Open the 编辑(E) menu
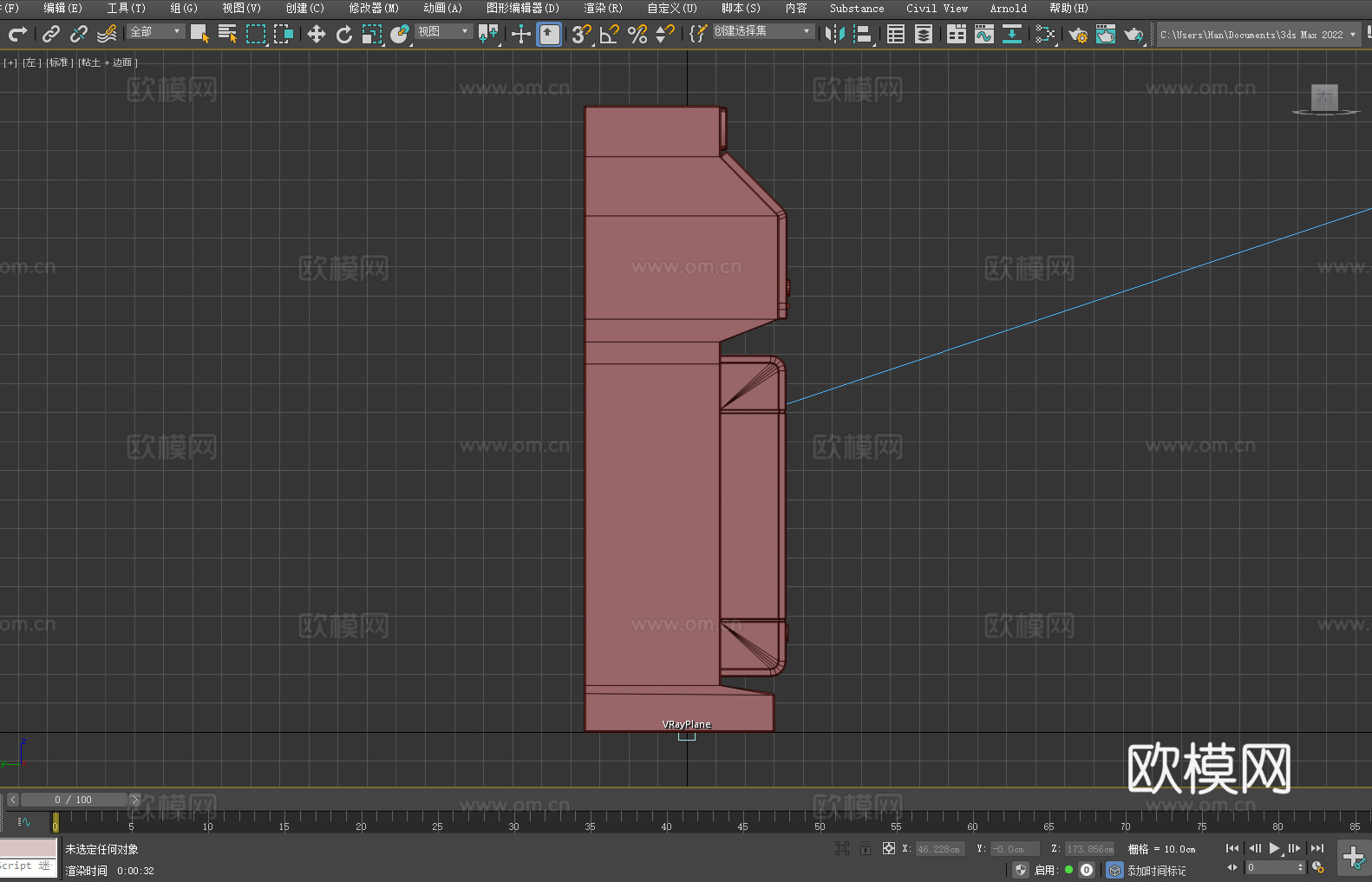The width and height of the screenshot is (1372, 882). click(62, 8)
